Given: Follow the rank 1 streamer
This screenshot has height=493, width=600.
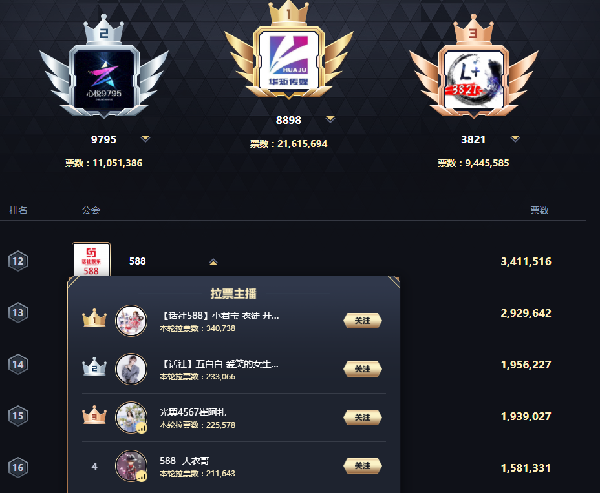Looking at the screenshot, I should point(362,321).
